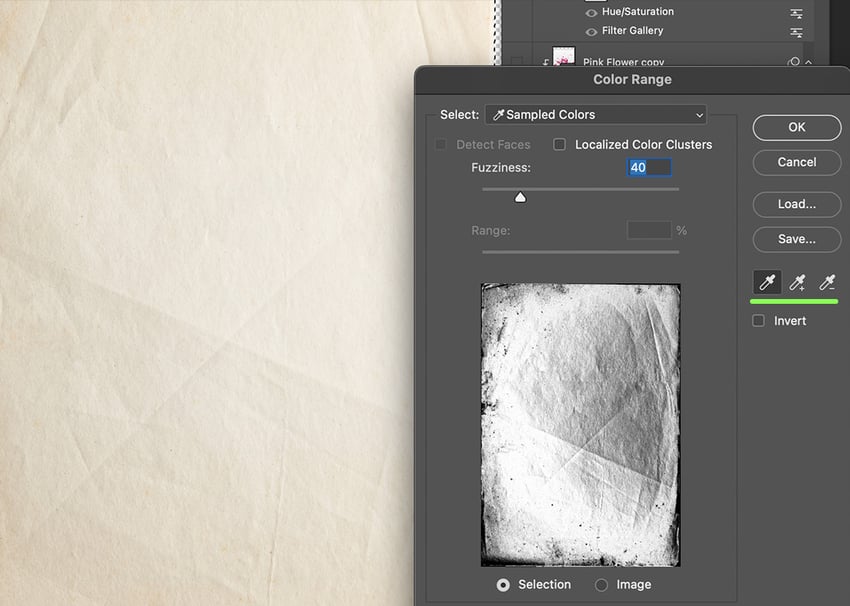The width and height of the screenshot is (850, 606).
Task: Collapse the Pink Flower copy layer effects
Action: pyautogui.click(x=808, y=62)
